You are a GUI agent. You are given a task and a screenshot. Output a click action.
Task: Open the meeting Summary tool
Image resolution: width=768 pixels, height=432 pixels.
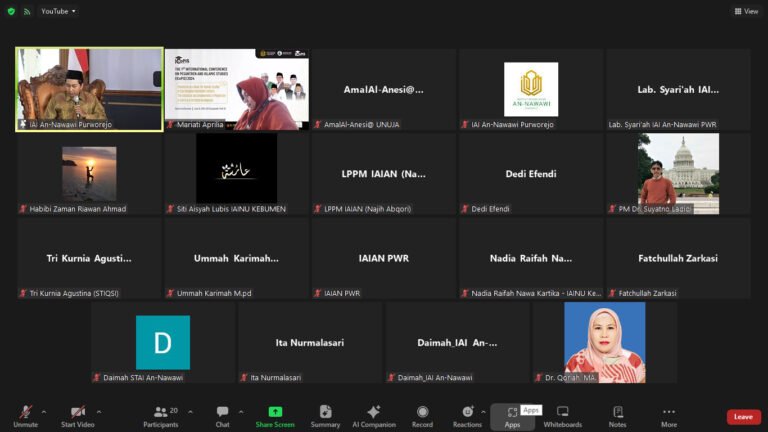point(325,417)
